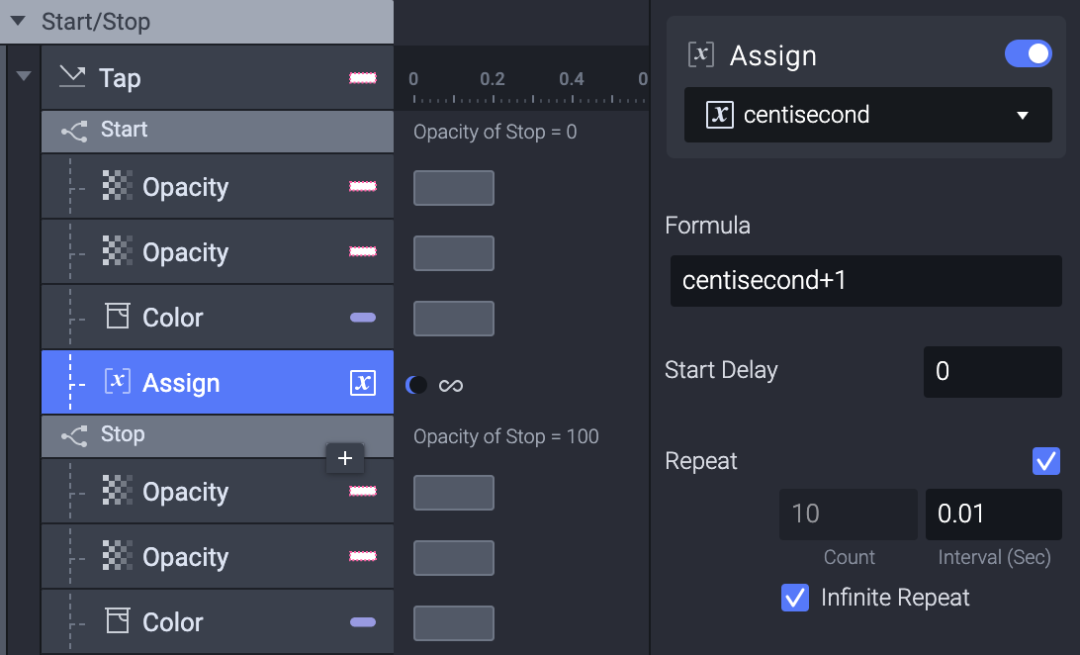Click the infinite repeat symbol in timeline
This screenshot has height=655, width=1080.
click(x=451, y=385)
